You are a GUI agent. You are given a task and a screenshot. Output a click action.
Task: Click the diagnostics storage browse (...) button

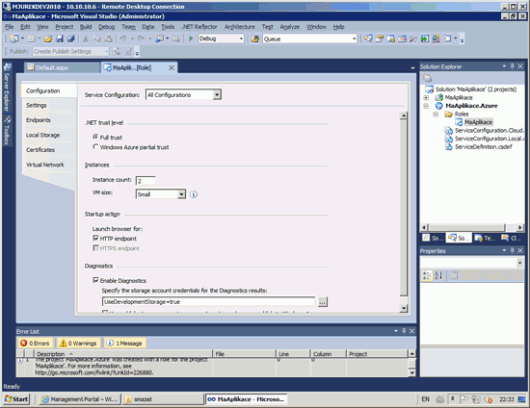[x=322, y=302]
